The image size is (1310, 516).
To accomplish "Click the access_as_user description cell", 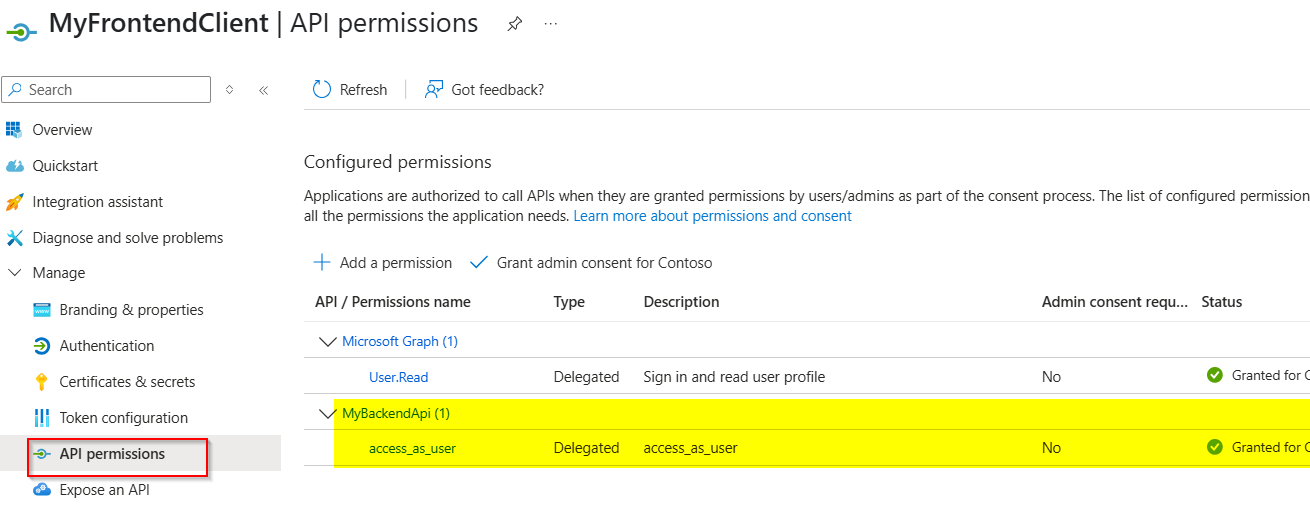I will point(690,448).
